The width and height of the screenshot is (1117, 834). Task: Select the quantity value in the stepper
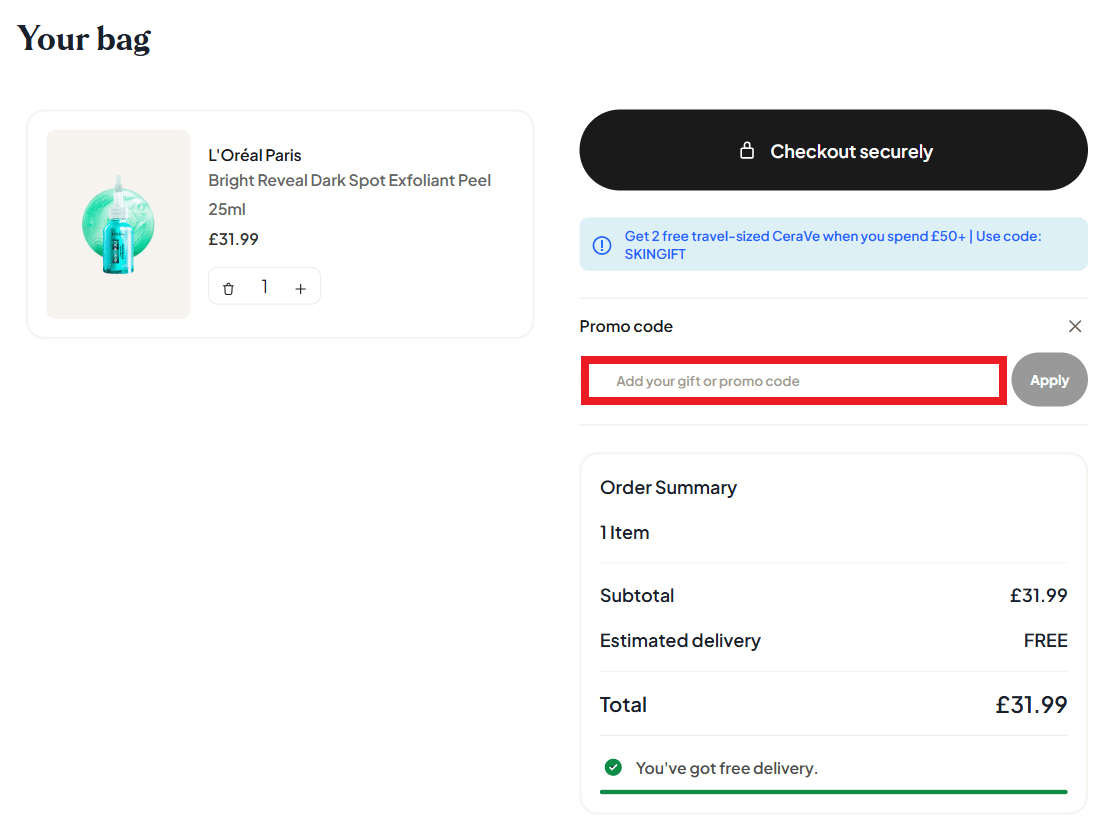point(264,287)
